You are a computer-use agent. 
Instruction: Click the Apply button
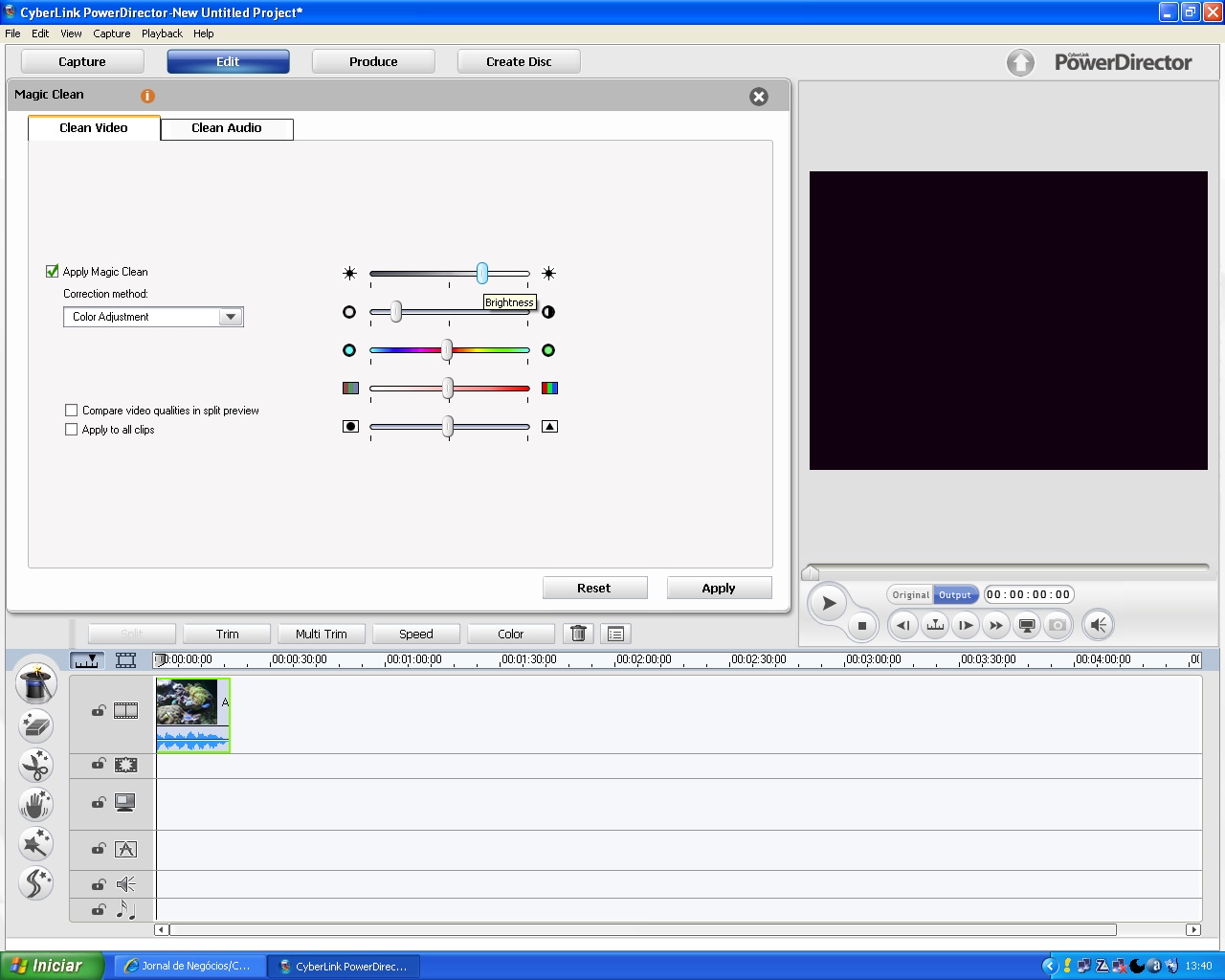tap(719, 588)
